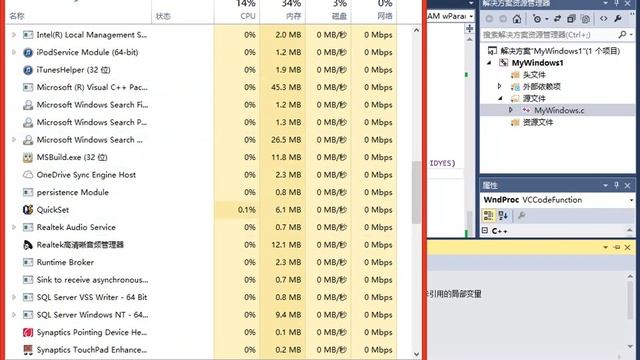Click the pin icon on the yellow output panel

tap(616, 247)
